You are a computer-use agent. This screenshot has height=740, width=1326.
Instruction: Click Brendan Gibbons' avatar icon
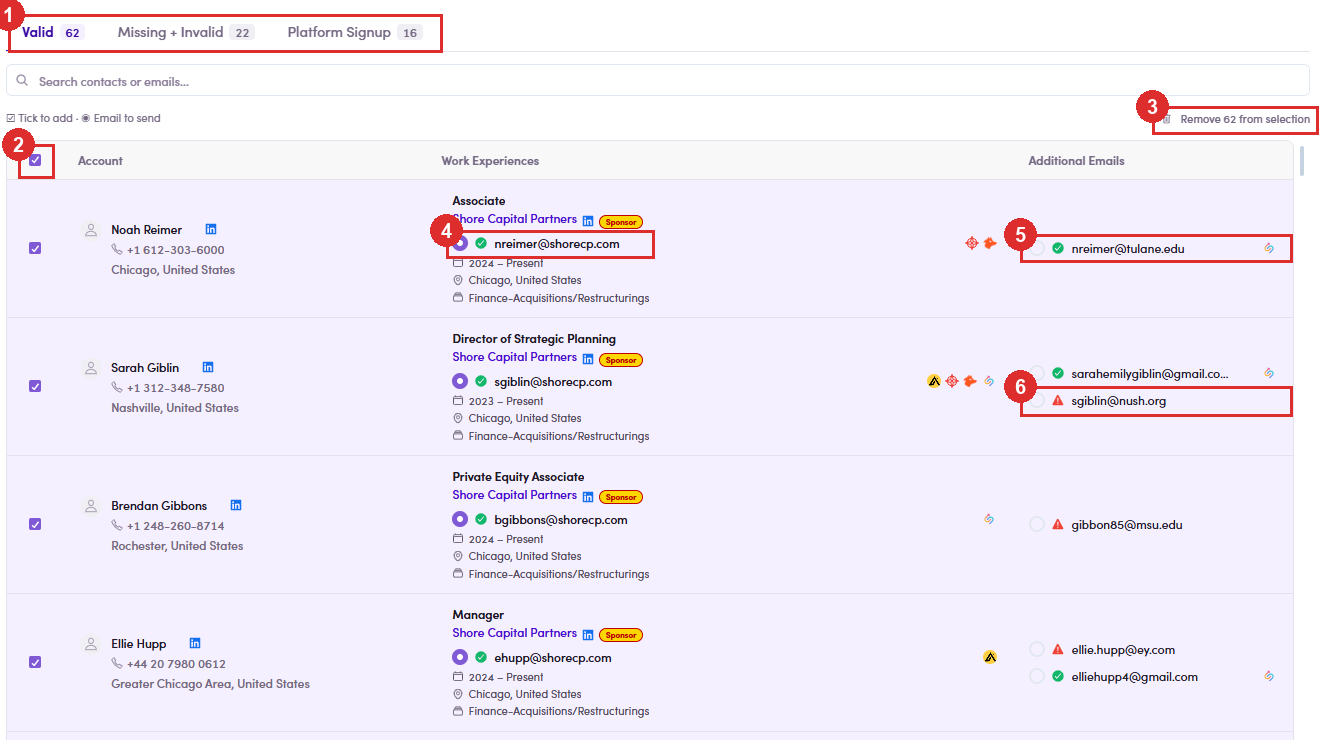[91, 506]
